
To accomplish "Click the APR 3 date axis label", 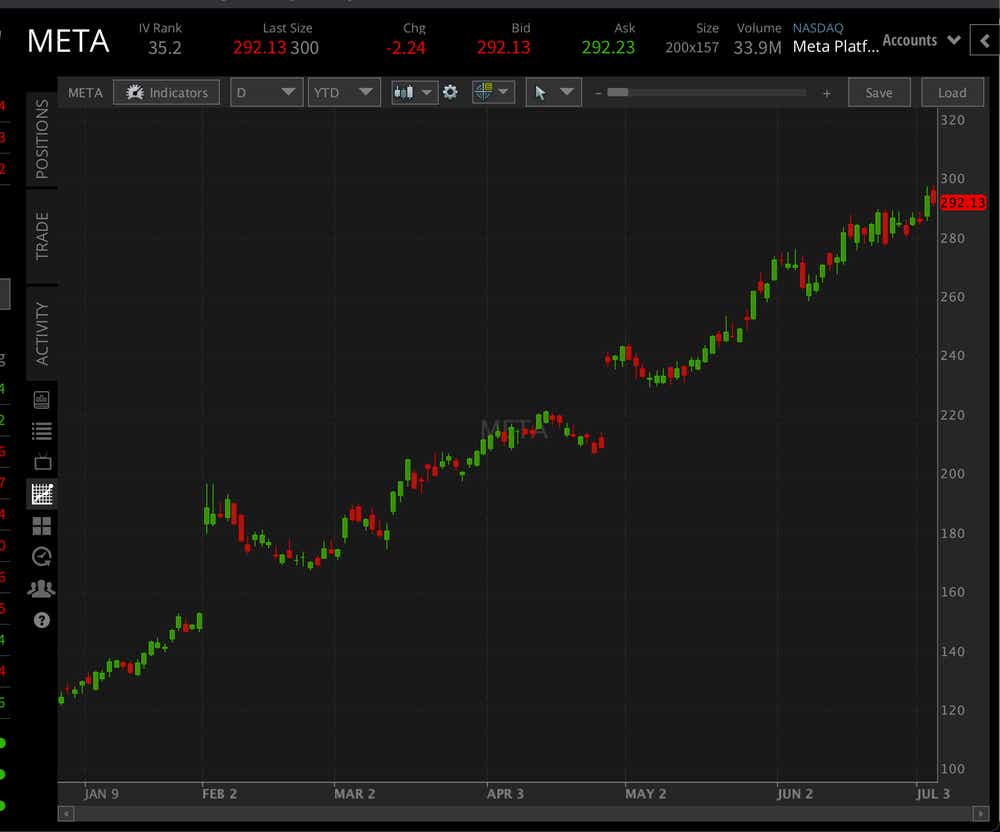I will tap(505, 794).
